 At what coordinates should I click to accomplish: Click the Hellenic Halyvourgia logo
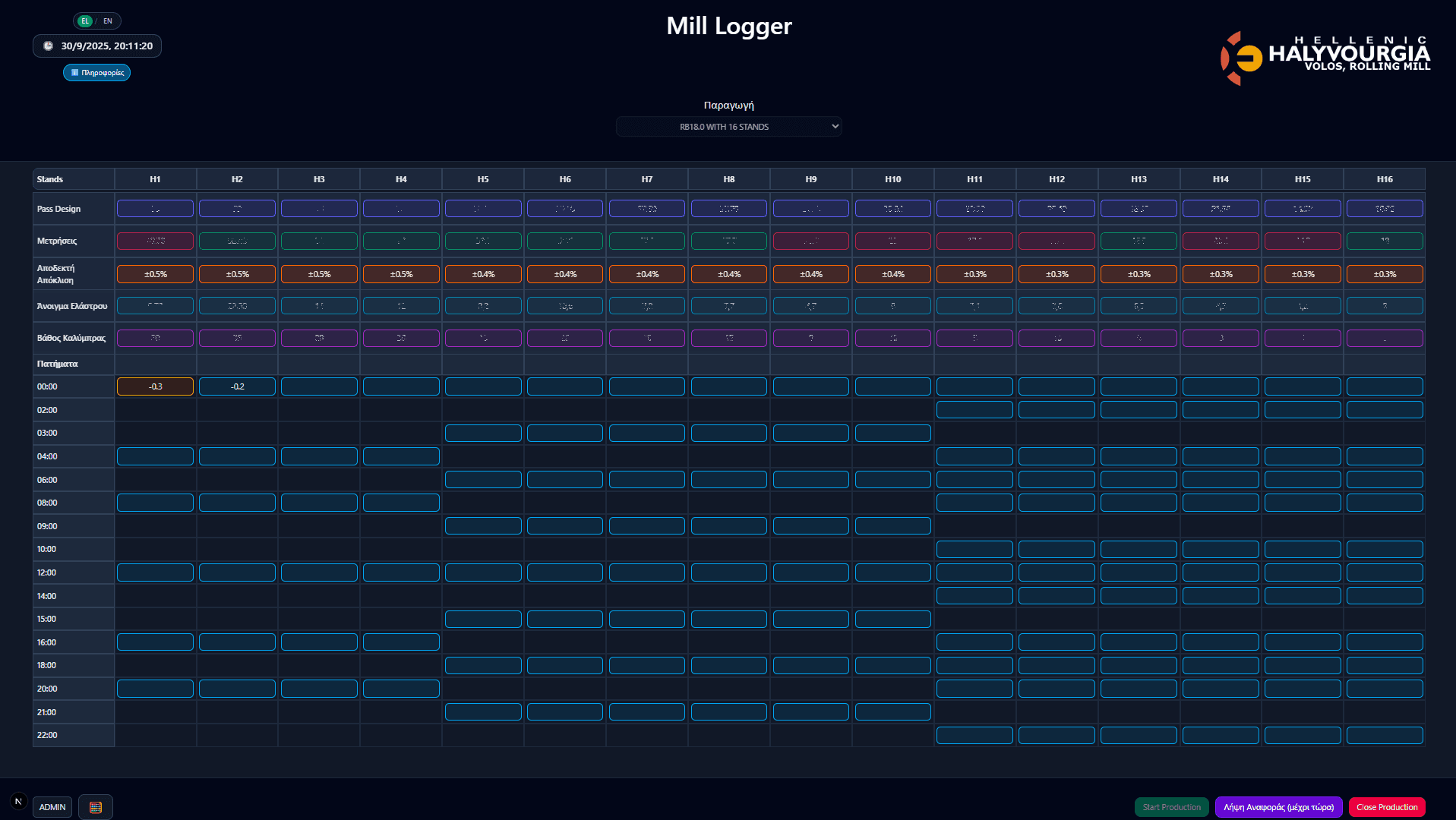click(x=1325, y=58)
